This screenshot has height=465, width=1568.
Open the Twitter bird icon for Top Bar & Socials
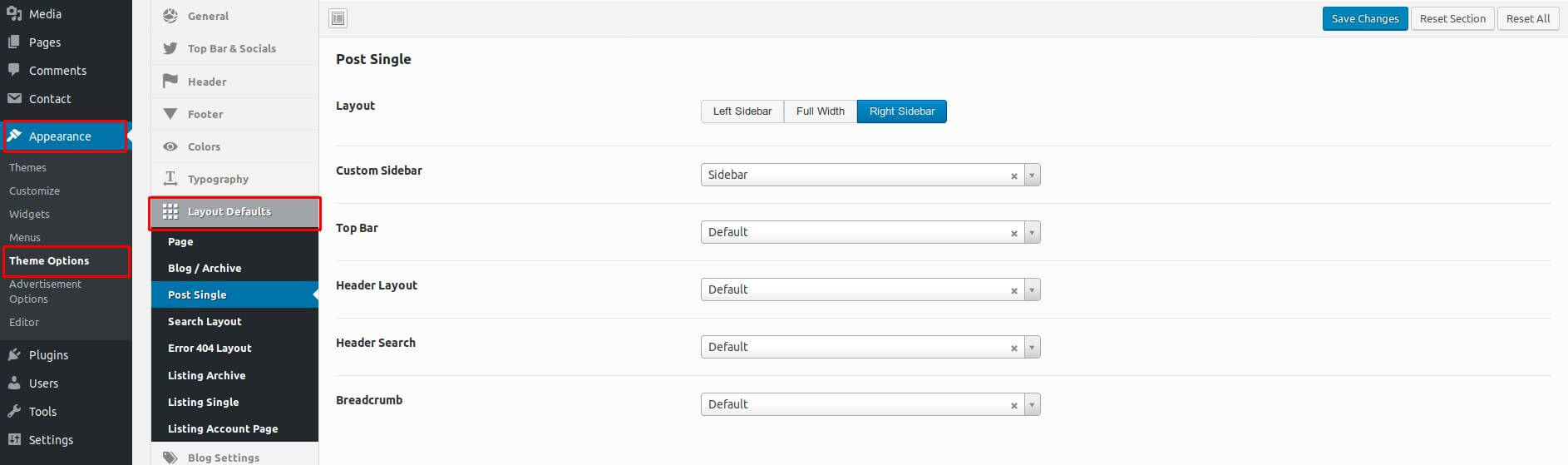click(170, 48)
